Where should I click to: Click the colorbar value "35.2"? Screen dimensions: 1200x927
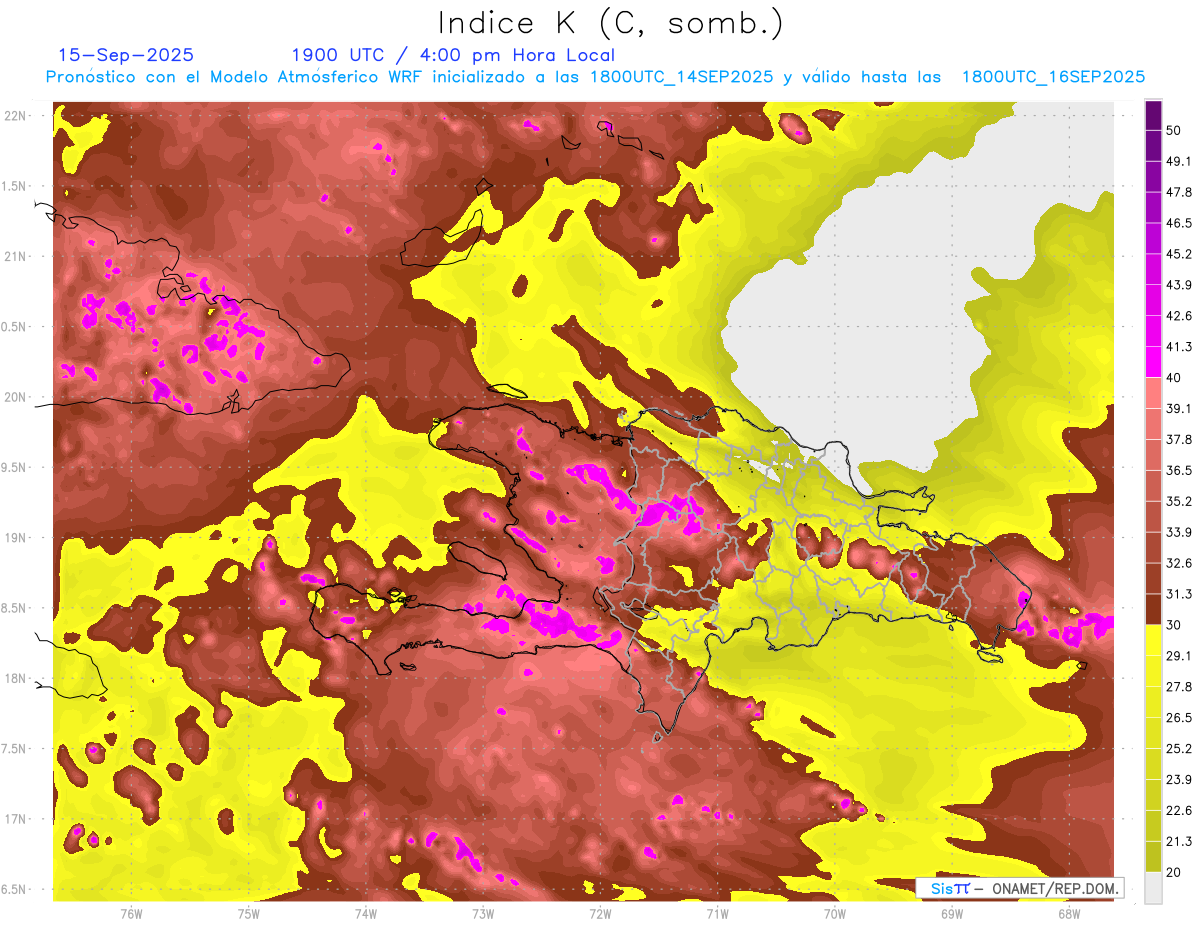click(x=1179, y=501)
